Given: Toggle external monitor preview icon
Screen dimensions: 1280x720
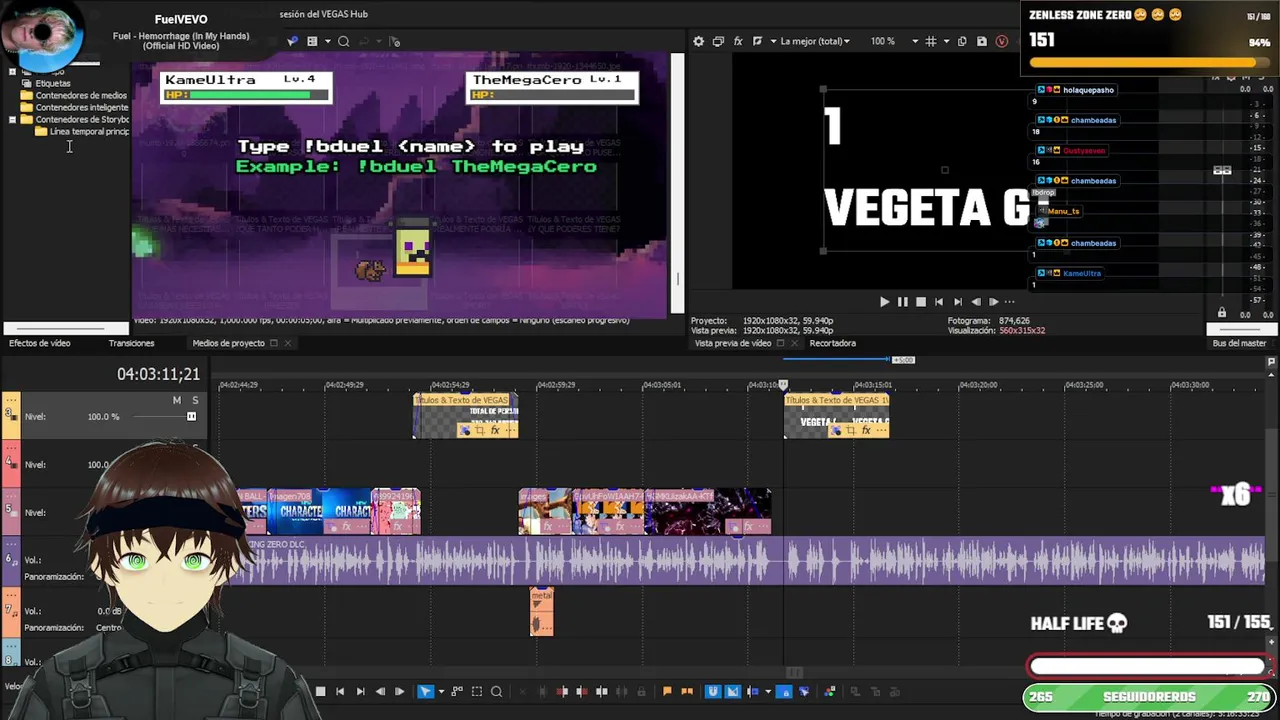Looking at the screenshot, I should [718, 41].
